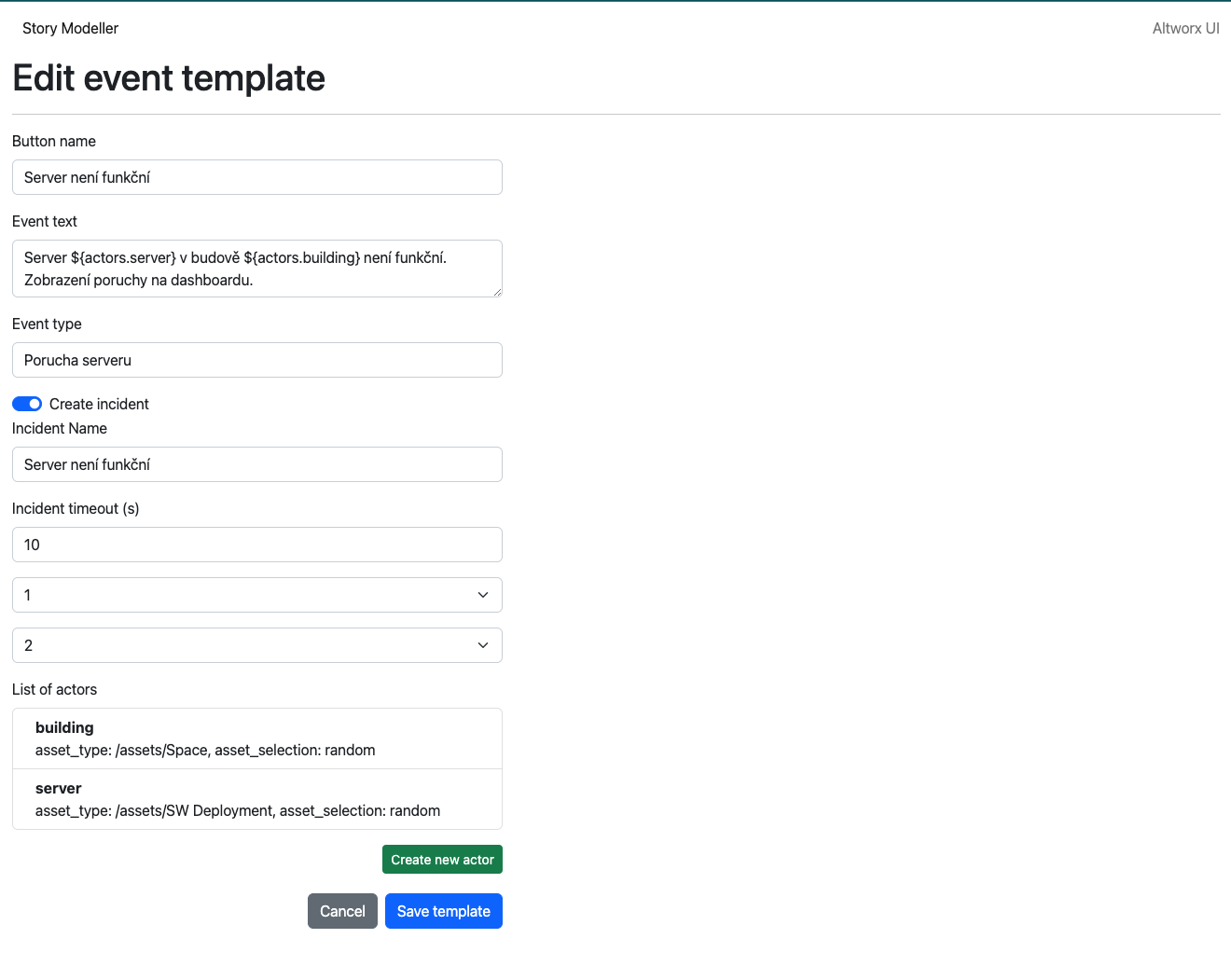Click the Incident timeout field
The image size is (1231, 980).
(x=256, y=545)
